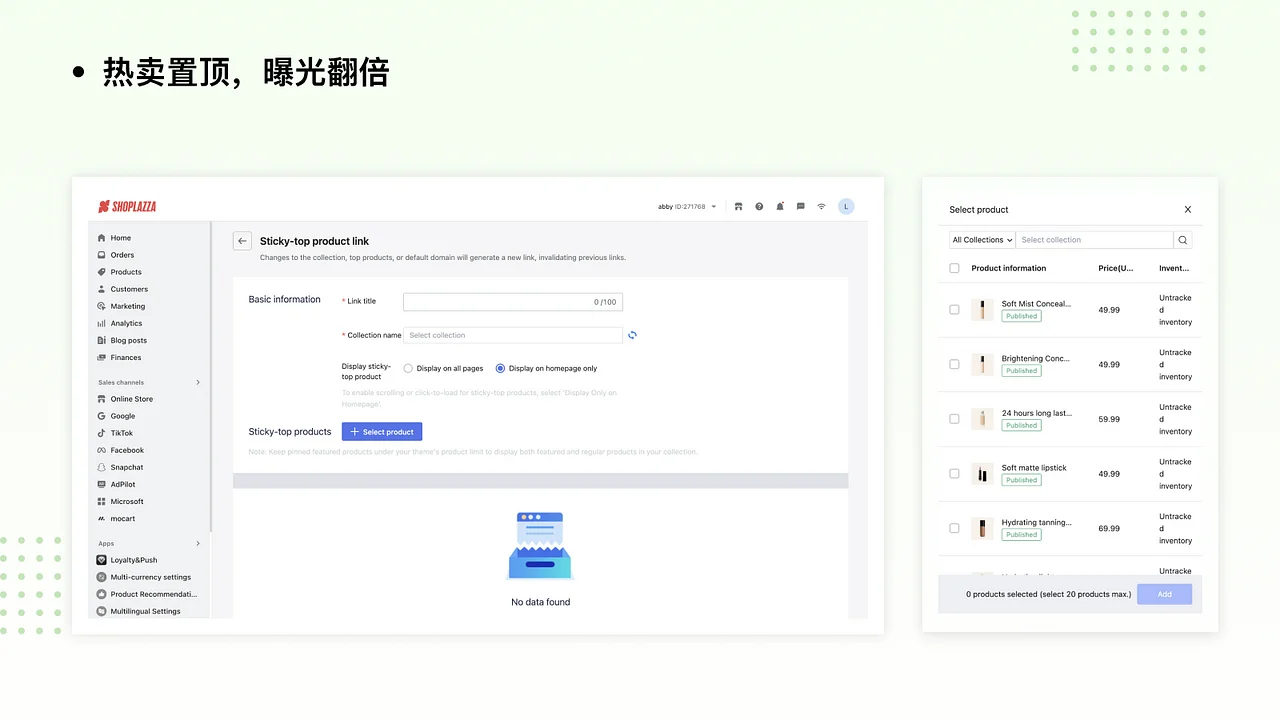Open the help question mark icon
The height and width of the screenshot is (720, 1280).
click(759, 207)
